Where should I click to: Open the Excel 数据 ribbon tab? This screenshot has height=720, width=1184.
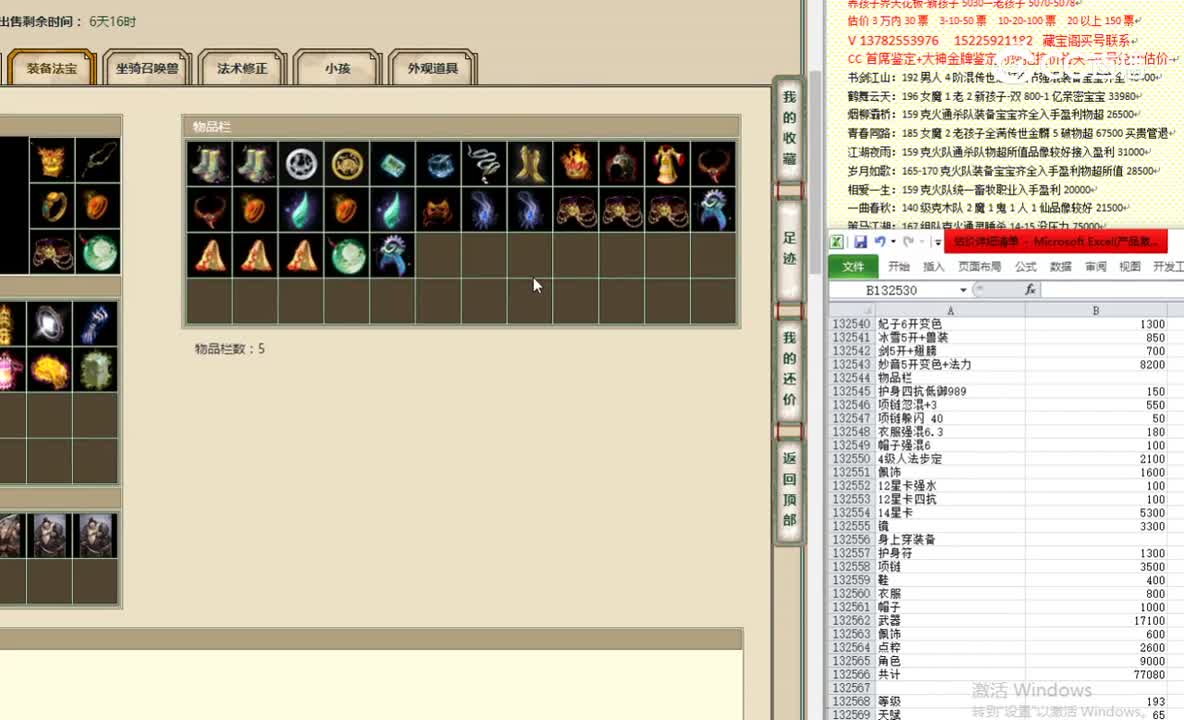tap(1060, 266)
